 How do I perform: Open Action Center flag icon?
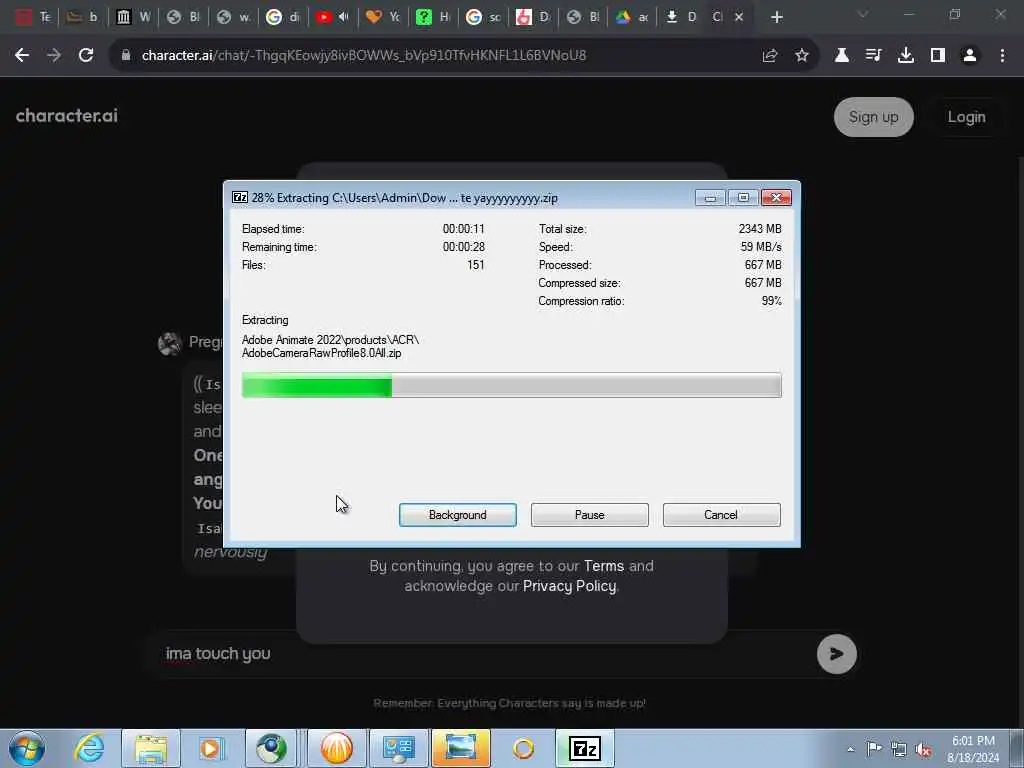[x=874, y=748]
